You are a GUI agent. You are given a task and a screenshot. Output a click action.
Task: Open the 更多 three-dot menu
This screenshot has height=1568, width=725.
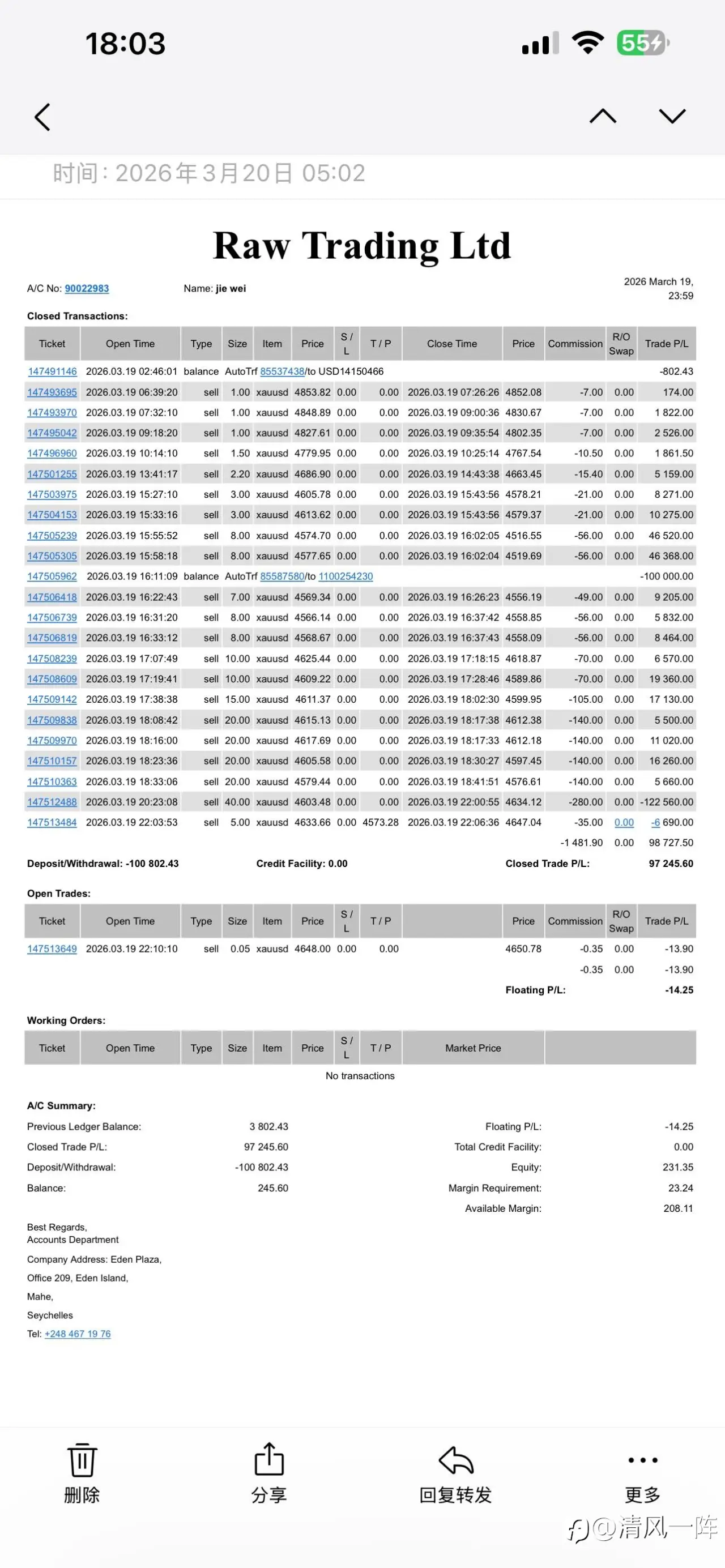pyautogui.click(x=642, y=1460)
